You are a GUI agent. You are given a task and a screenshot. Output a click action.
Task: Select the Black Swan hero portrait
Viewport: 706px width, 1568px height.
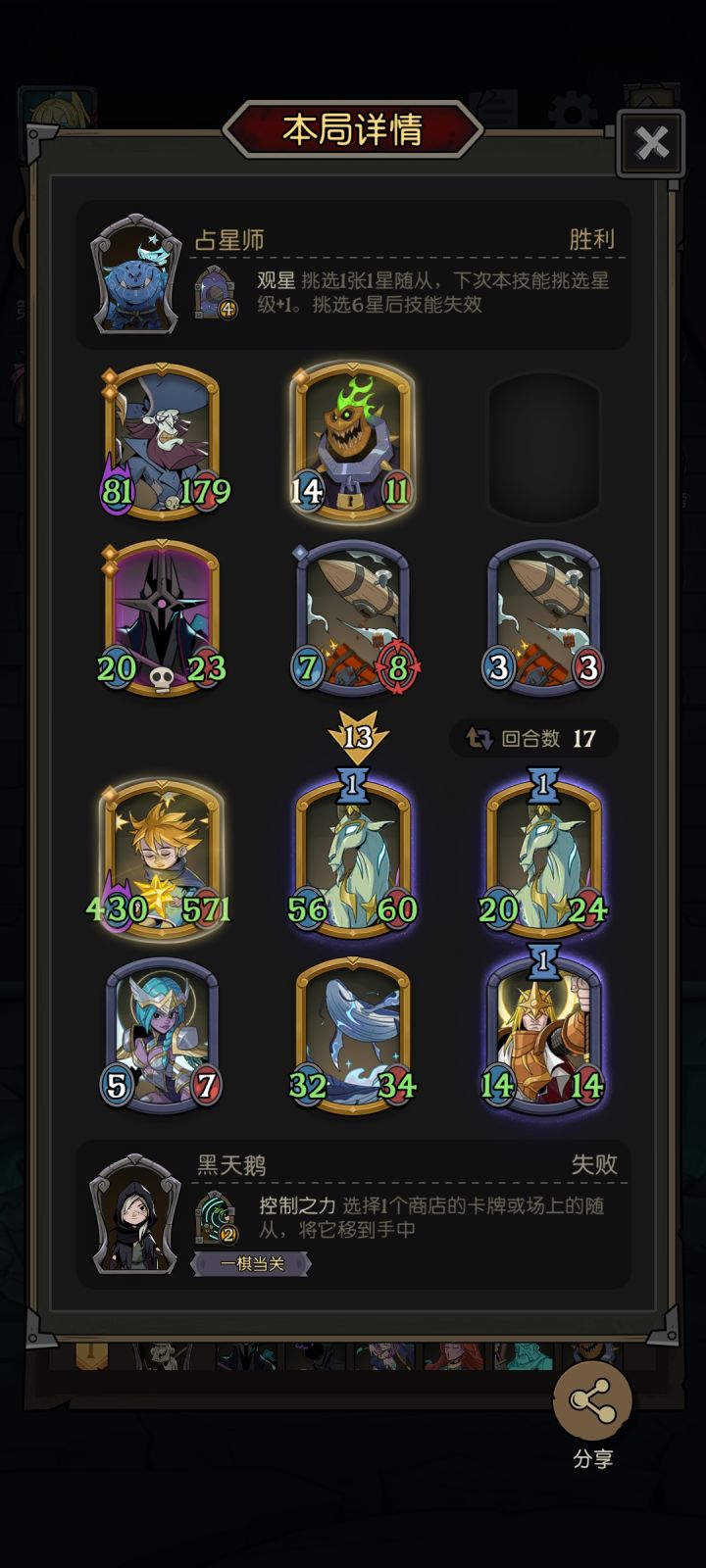coord(135,1214)
